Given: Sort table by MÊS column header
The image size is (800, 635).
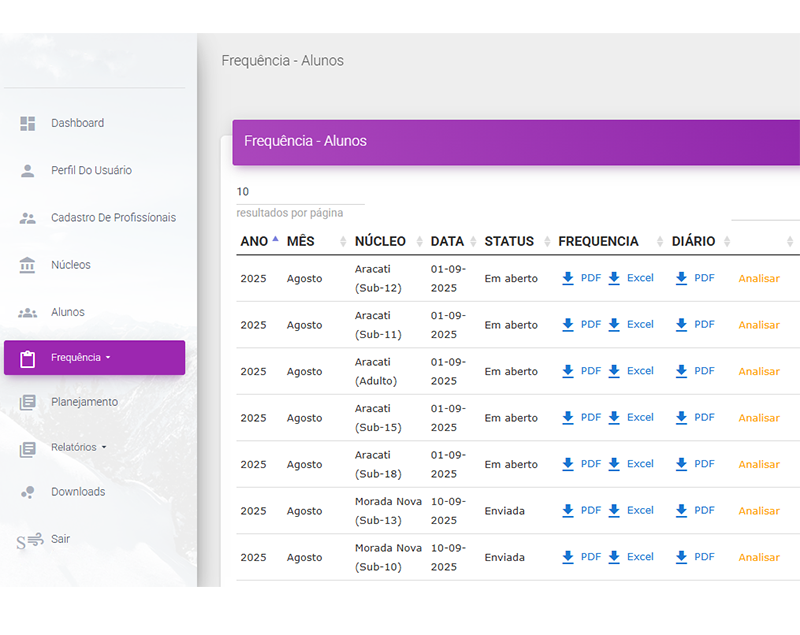Looking at the screenshot, I should tap(301, 241).
